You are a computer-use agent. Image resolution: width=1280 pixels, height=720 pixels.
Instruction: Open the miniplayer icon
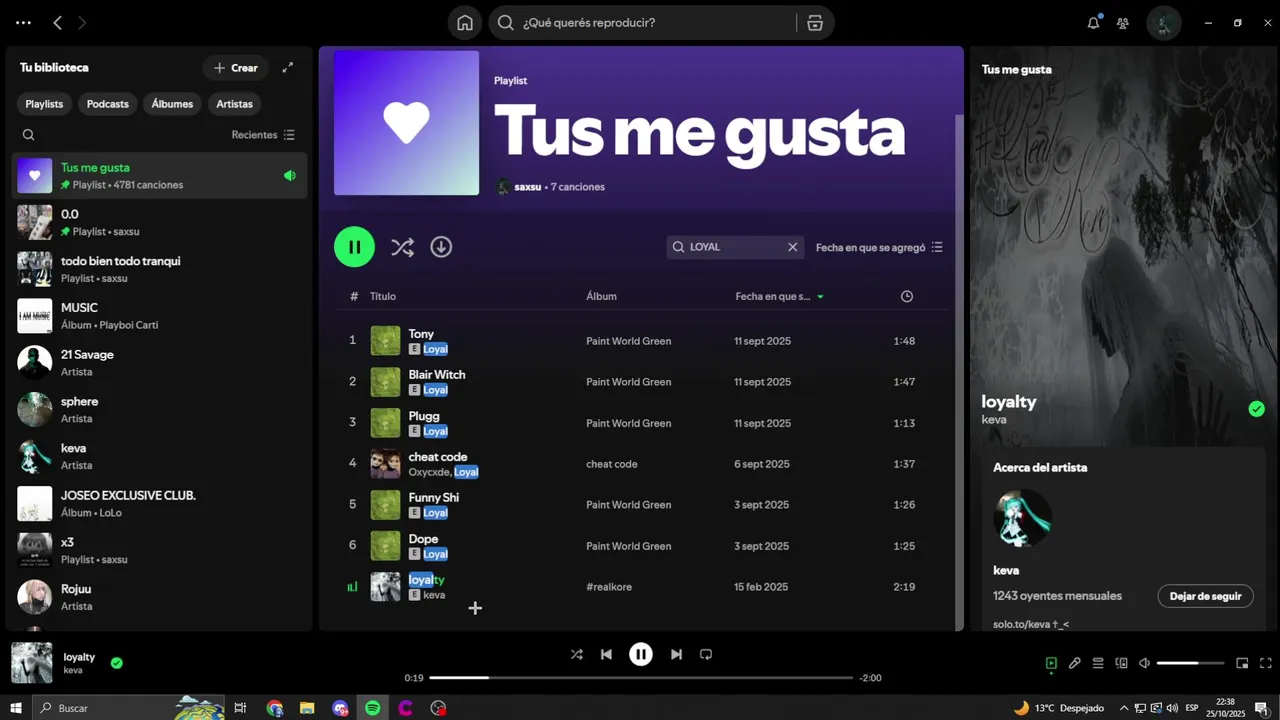click(x=1242, y=663)
